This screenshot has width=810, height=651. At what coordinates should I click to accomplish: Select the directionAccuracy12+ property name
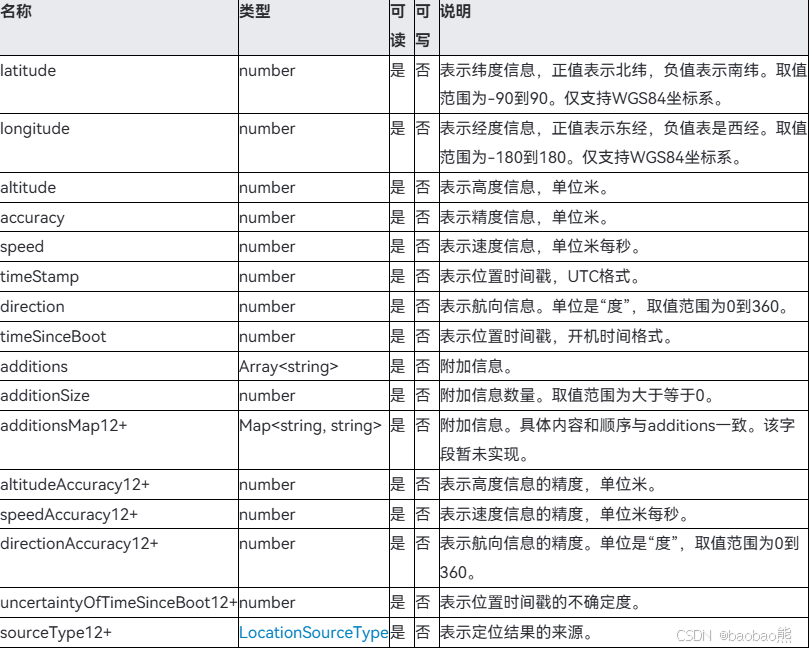click(79, 544)
